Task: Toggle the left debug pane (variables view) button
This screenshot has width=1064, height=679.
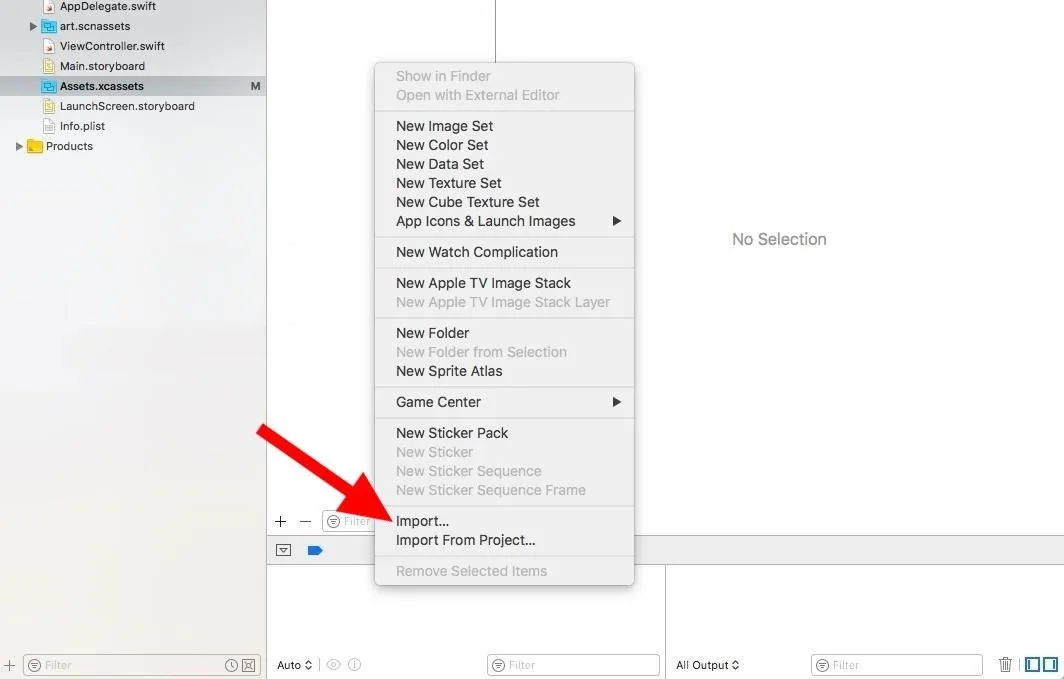Action: pyautogui.click(x=1032, y=665)
